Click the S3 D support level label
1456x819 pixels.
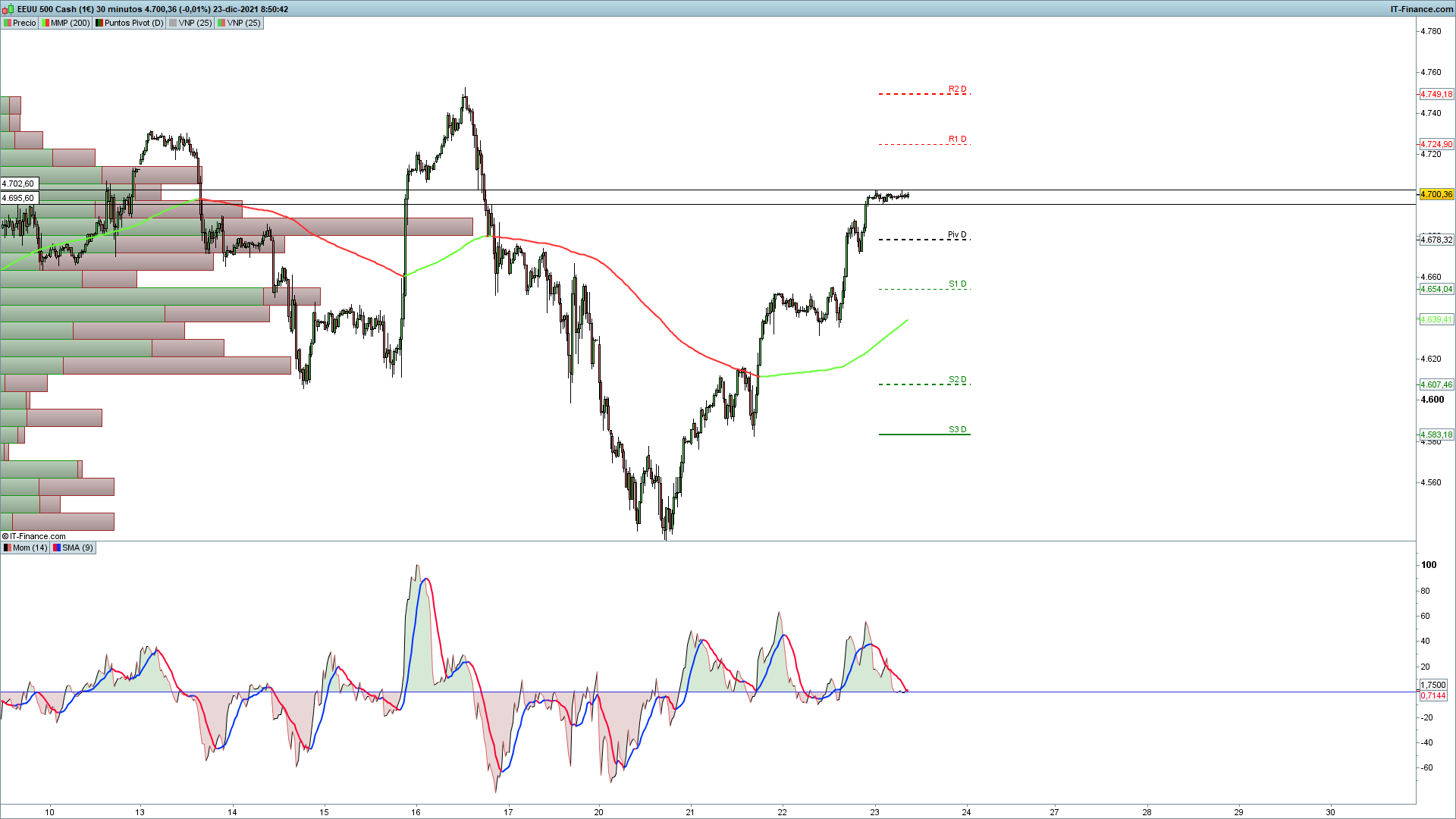(x=958, y=430)
